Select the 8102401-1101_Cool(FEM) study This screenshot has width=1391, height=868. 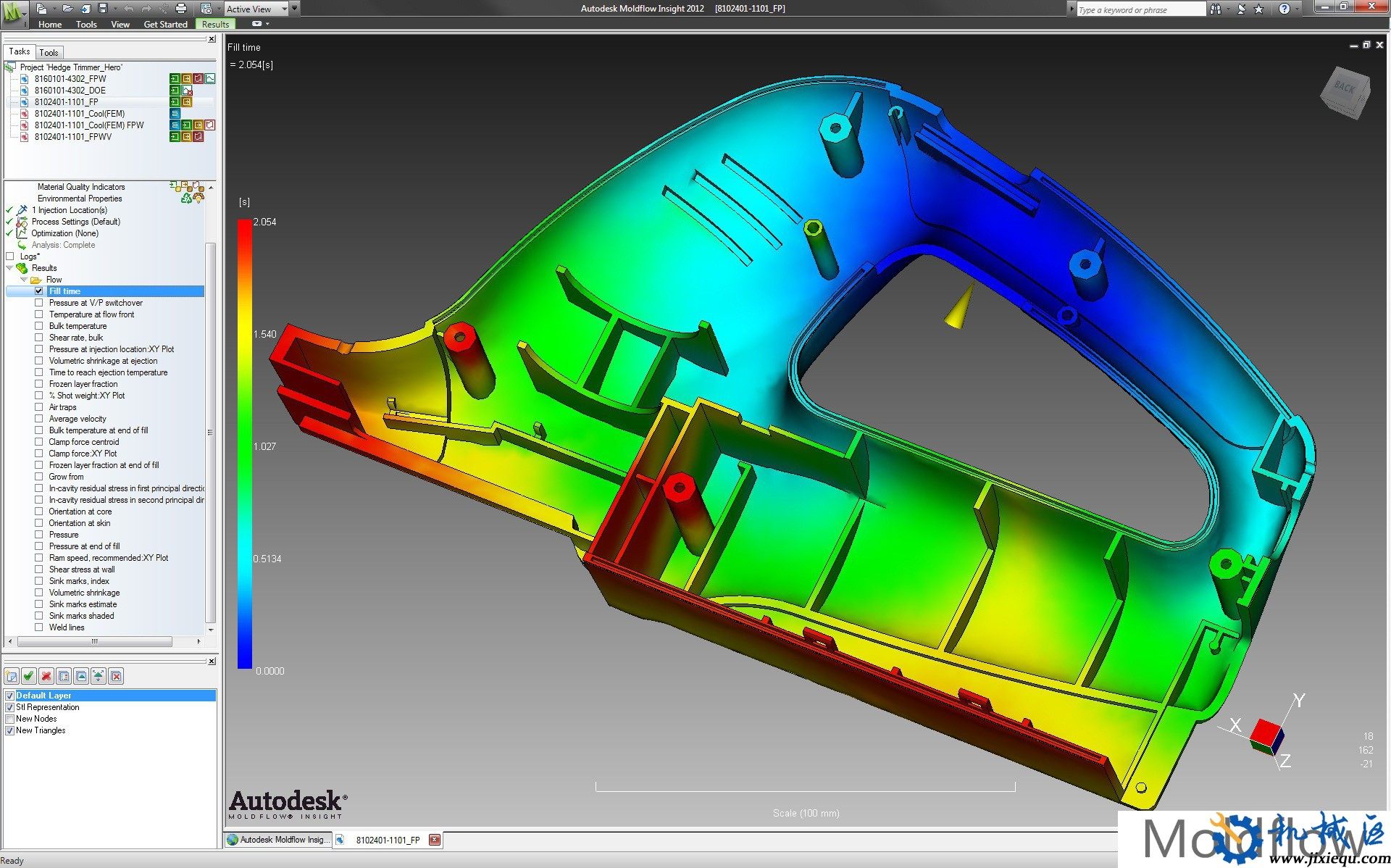(x=80, y=113)
